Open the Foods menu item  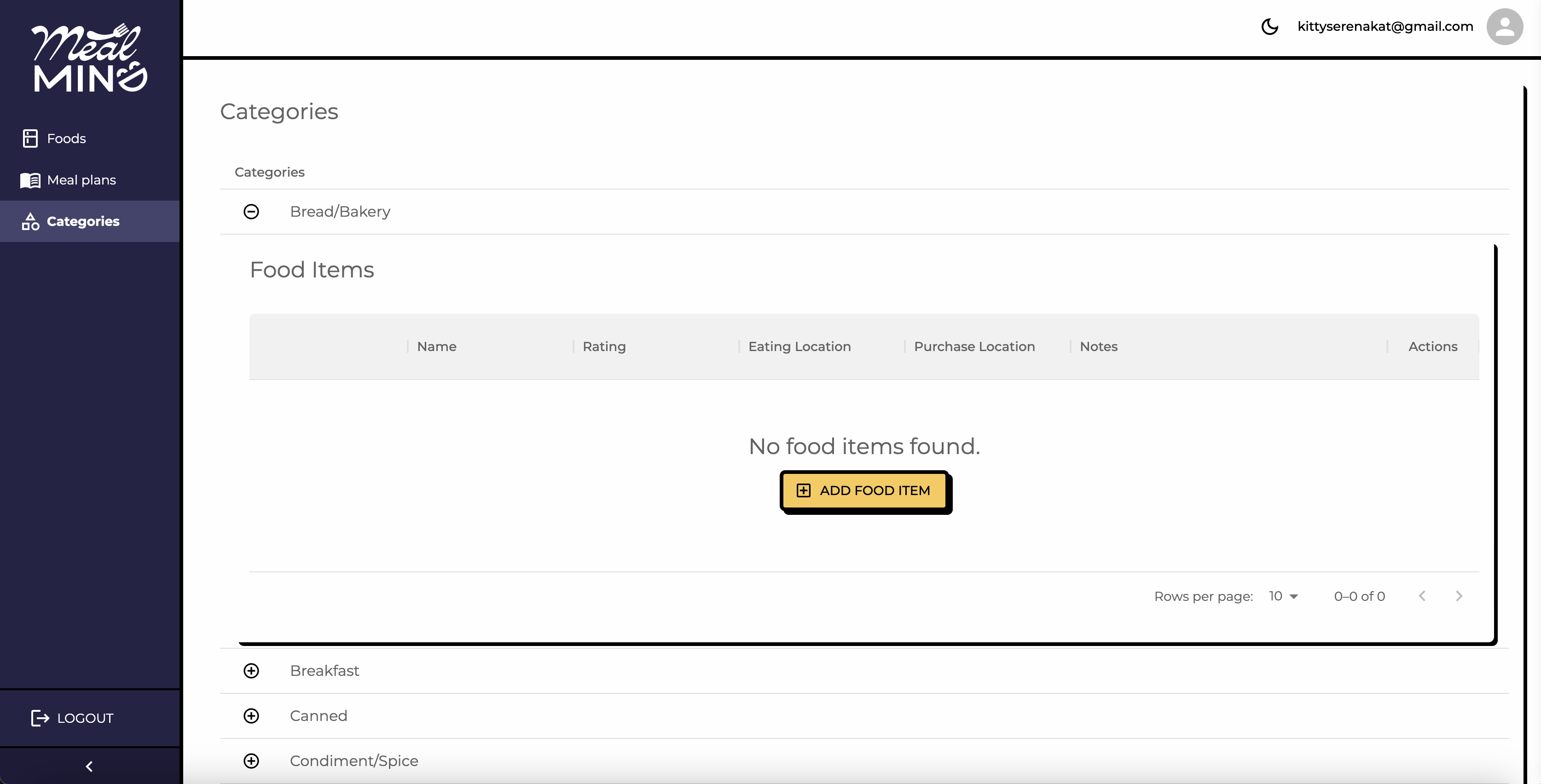pyautogui.click(x=66, y=138)
